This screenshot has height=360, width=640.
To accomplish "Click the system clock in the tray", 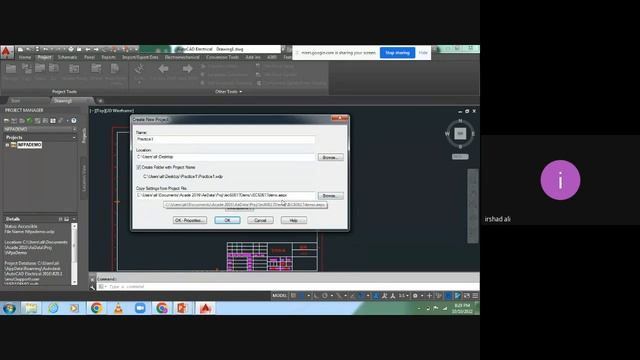I will tap(462, 308).
